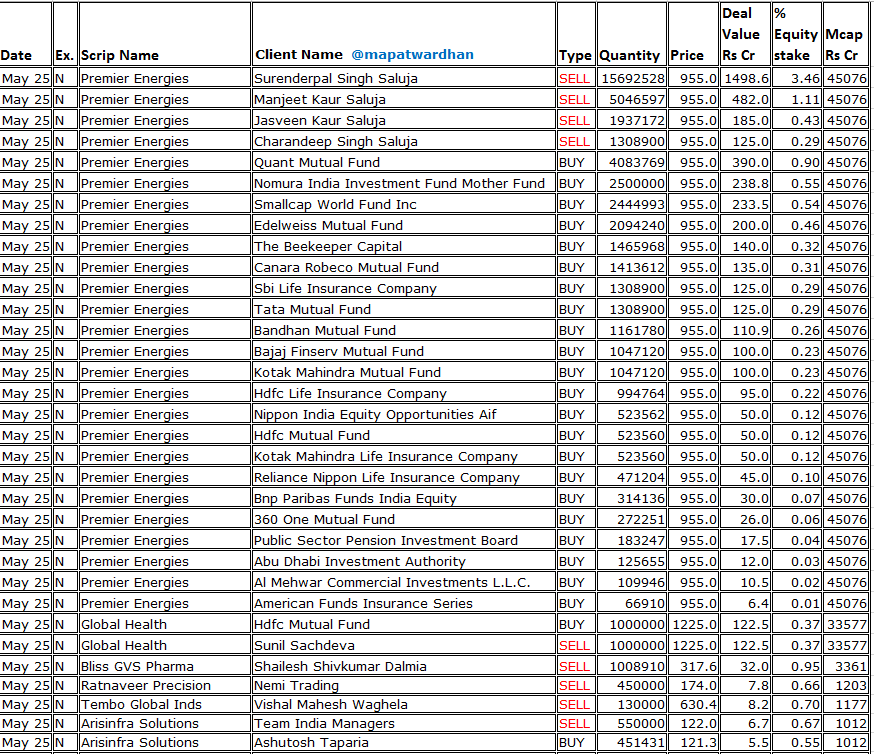Image resolution: width=874 pixels, height=754 pixels.
Task: Click The Beekeeper Capital cell
Action: pyautogui.click(x=404, y=246)
